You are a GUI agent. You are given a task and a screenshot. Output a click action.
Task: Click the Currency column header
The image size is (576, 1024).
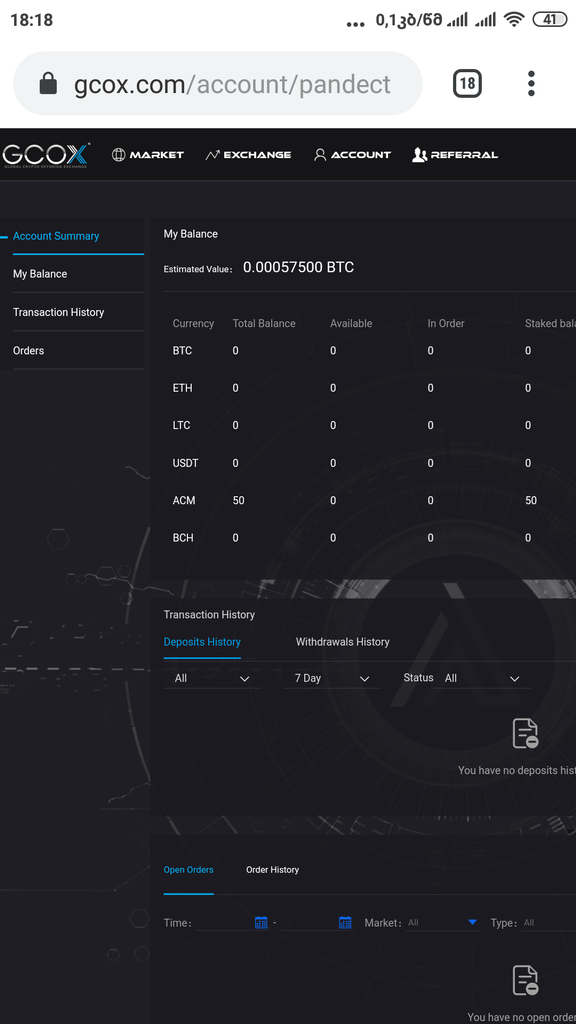(x=193, y=323)
